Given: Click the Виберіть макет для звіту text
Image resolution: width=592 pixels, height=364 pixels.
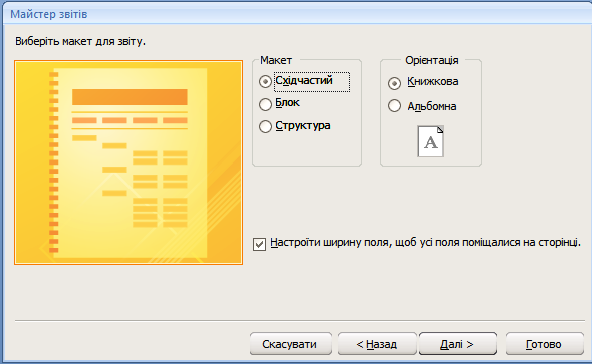Looking at the screenshot, I should (x=80, y=41).
